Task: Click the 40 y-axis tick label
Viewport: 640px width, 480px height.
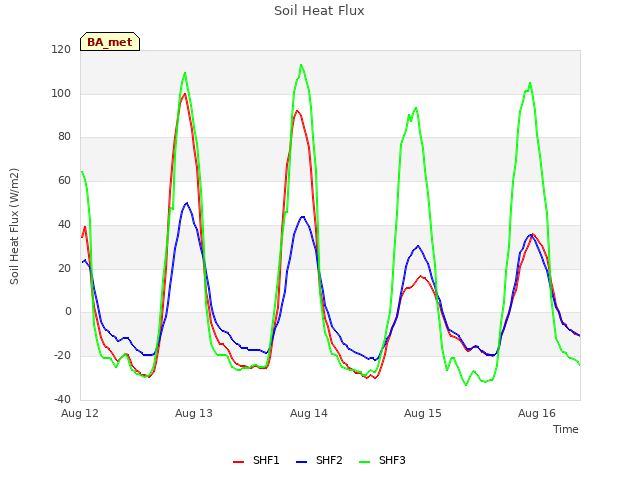Action: click(x=64, y=224)
